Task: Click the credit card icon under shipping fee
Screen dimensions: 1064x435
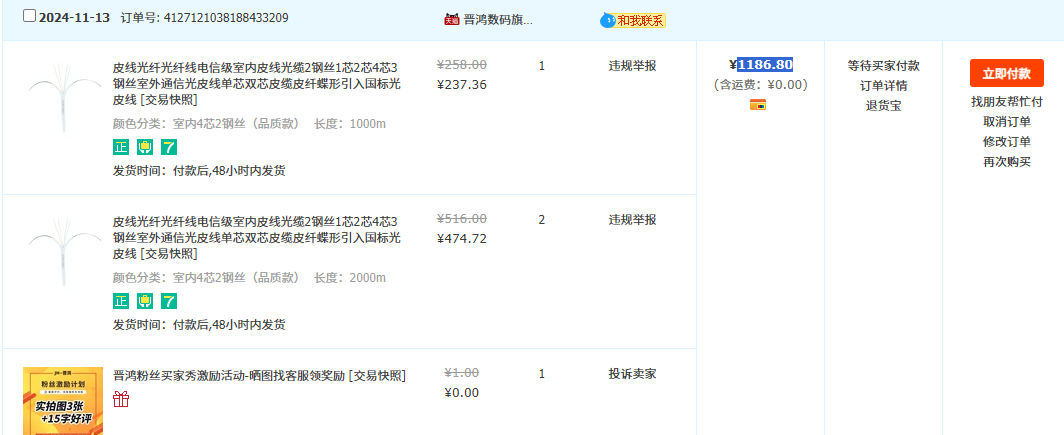Action: point(758,105)
